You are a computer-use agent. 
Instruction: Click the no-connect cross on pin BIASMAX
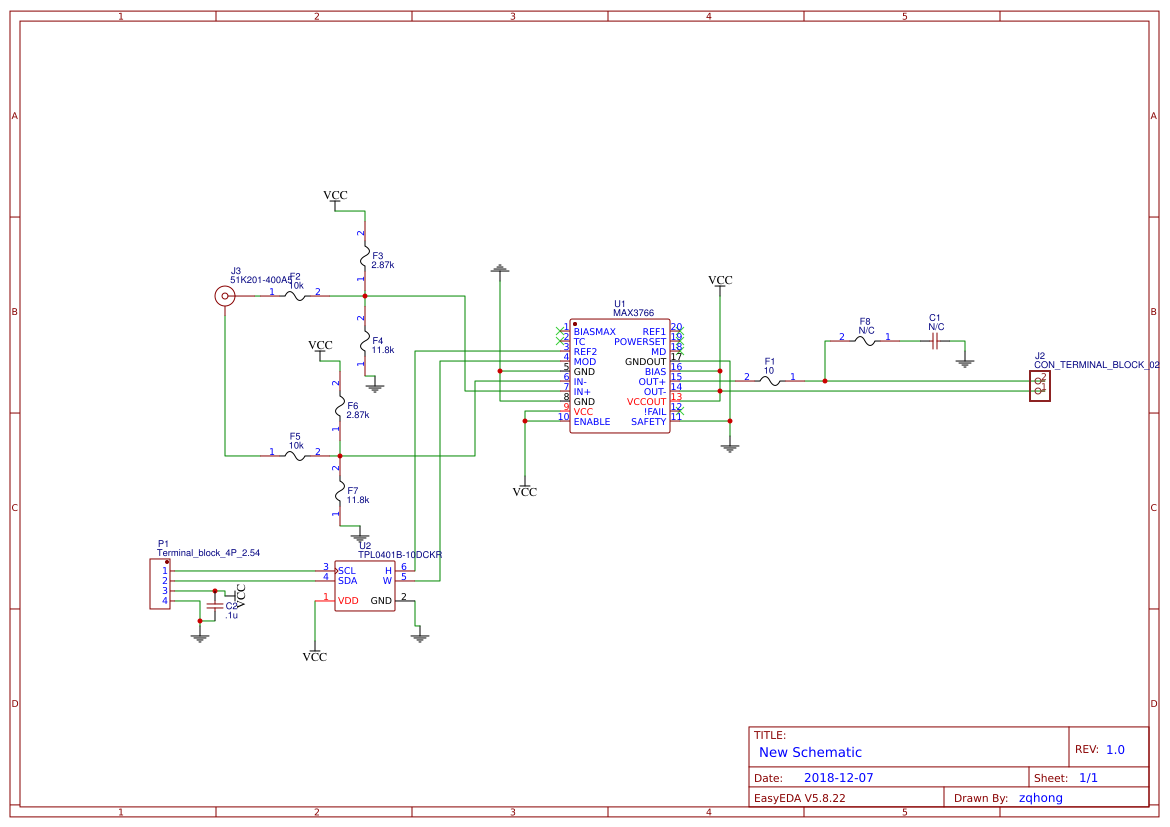coord(560,330)
